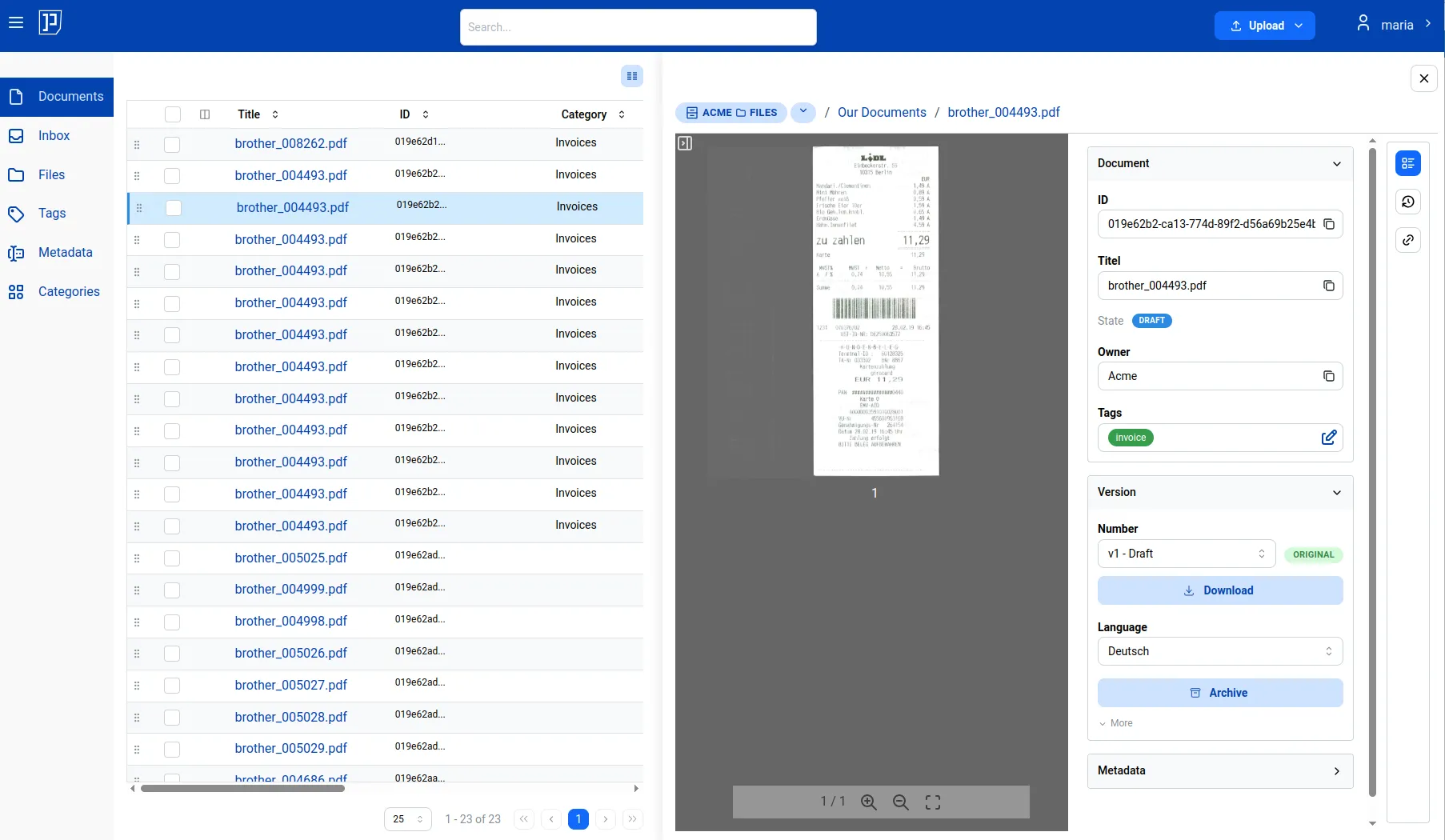Open the link sharing panel icon
This screenshot has width=1445, height=840.
point(1408,240)
